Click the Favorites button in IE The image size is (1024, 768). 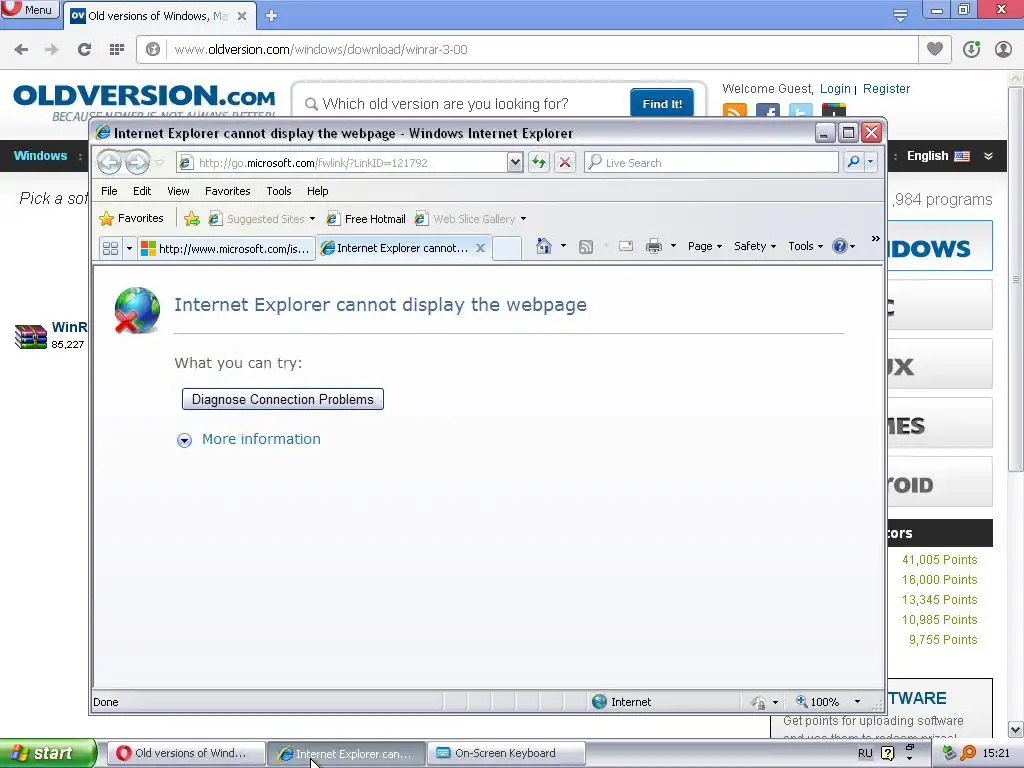pyautogui.click(x=131, y=218)
